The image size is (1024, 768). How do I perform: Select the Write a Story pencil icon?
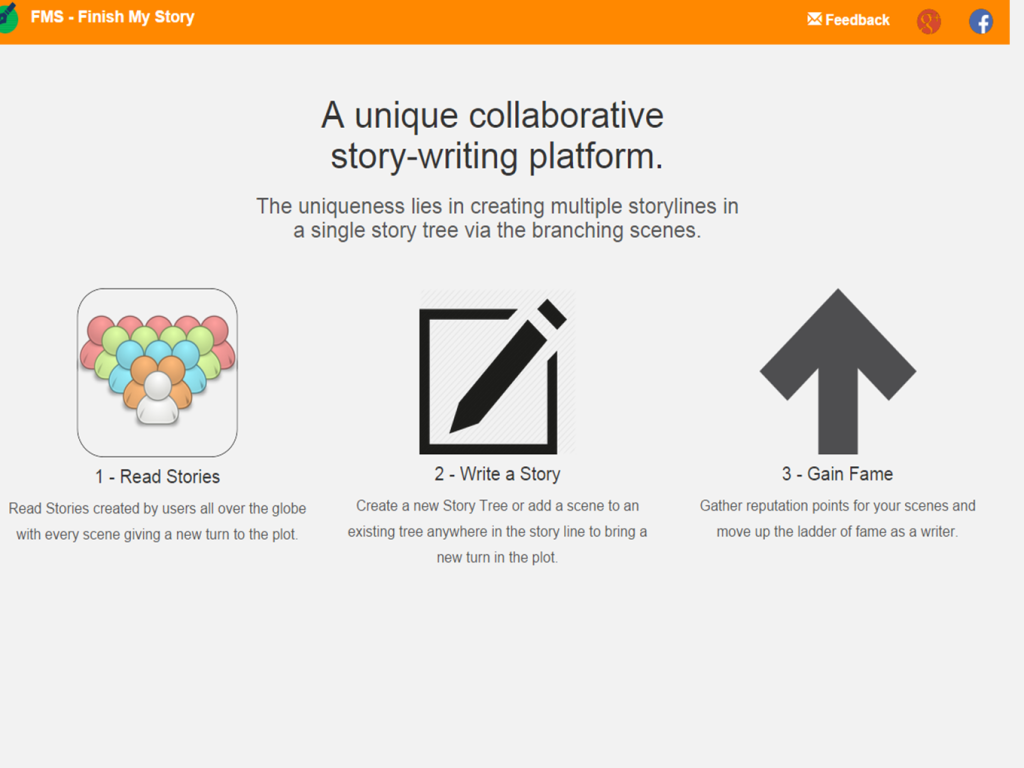pos(496,370)
